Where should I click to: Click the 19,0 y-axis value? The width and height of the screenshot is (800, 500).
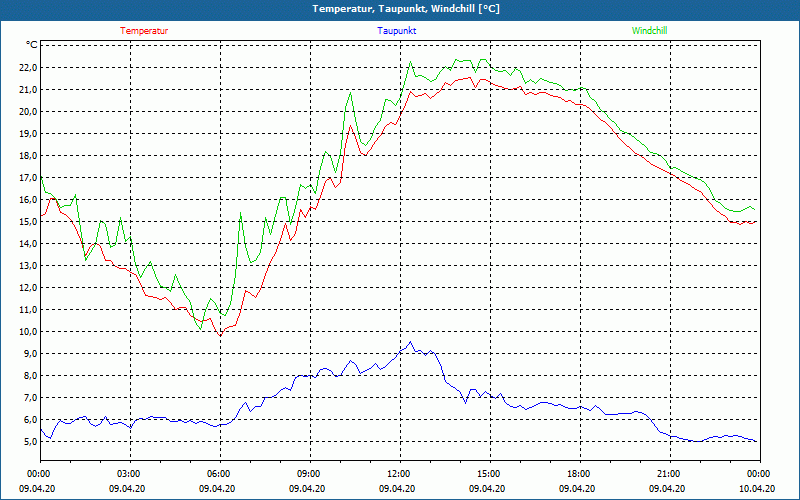(29, 134)
